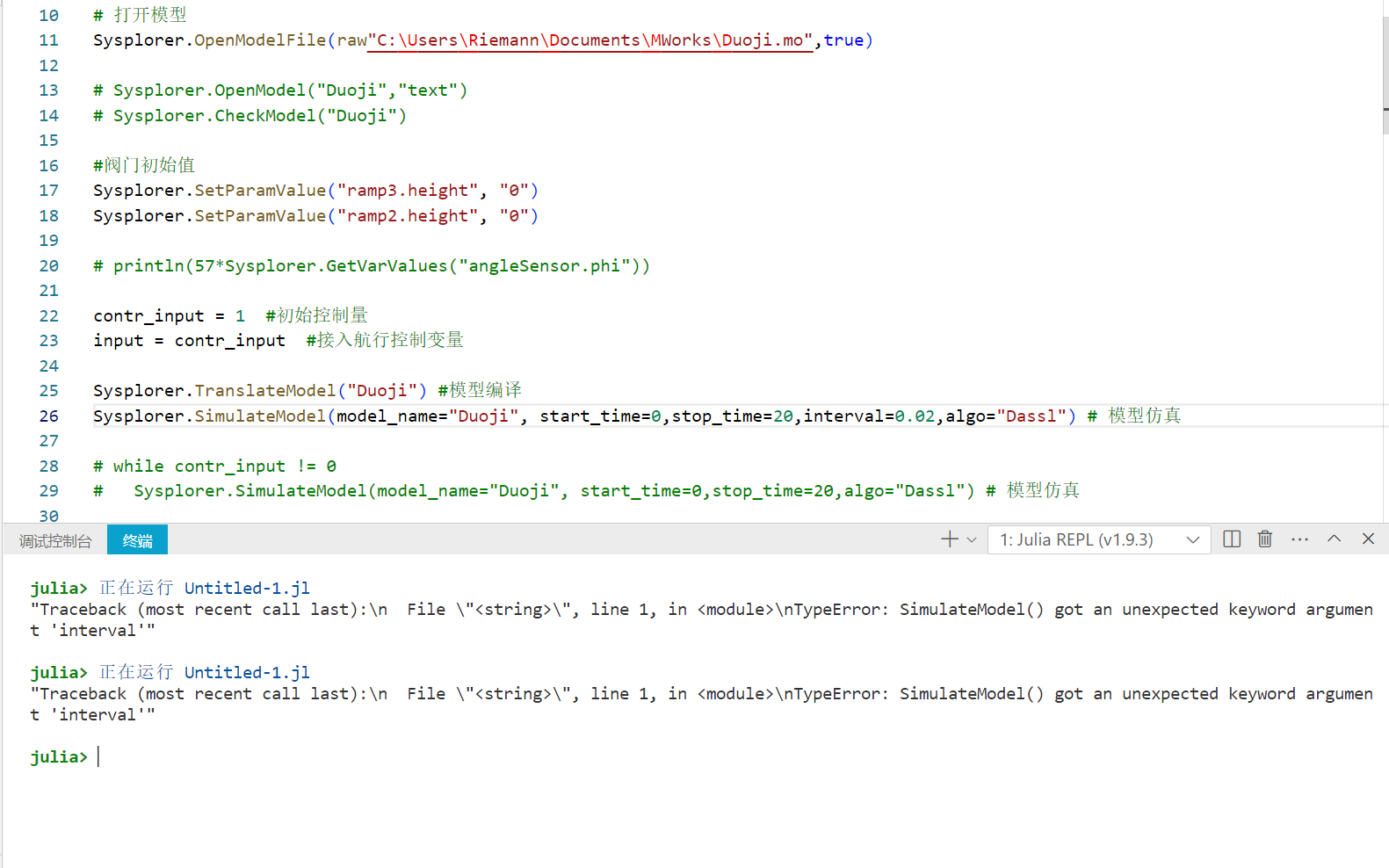
Task: Click input variable on line 23
Action: click(119, 341)
